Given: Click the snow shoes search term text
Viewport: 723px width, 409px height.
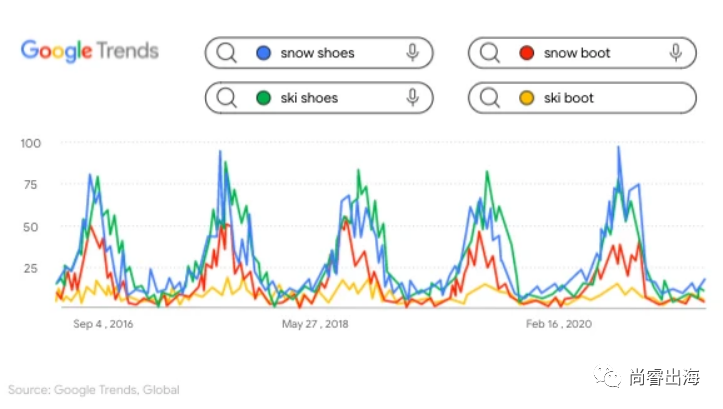Looking at the screenshot, I should coord(318,53).
